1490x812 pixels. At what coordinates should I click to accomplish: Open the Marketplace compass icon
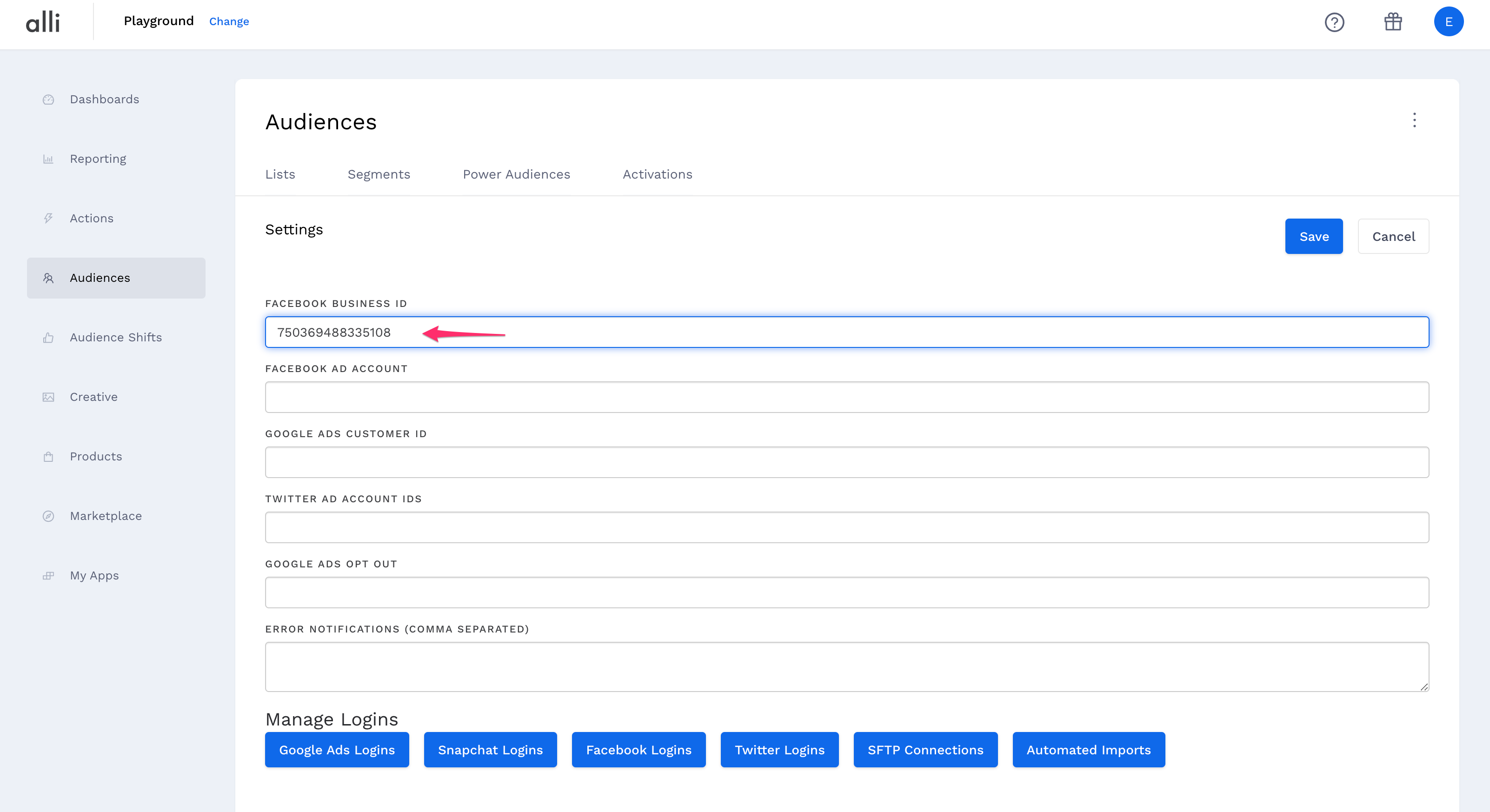coord(48,516)
